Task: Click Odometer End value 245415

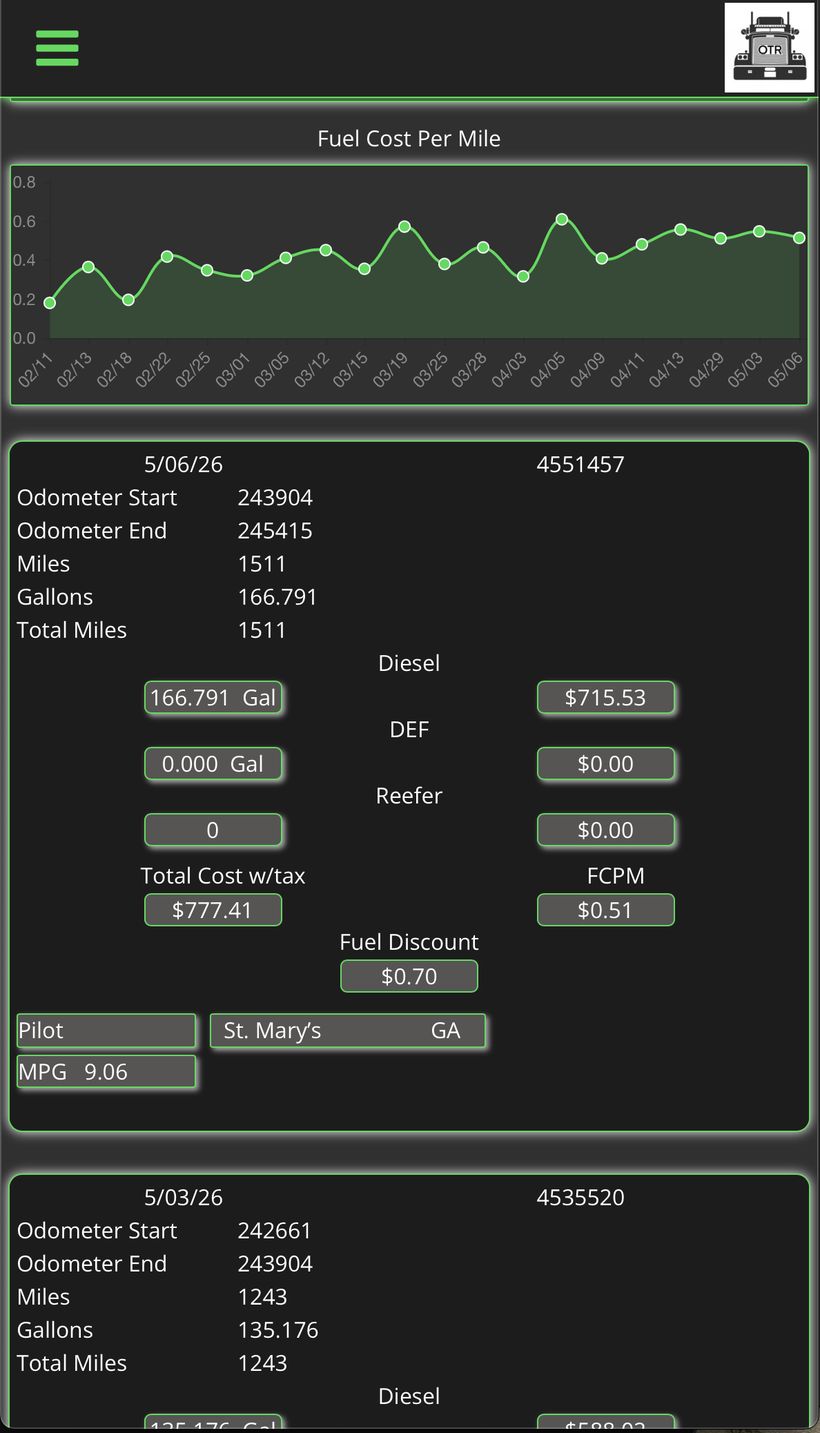Action: tap(275, 530)
